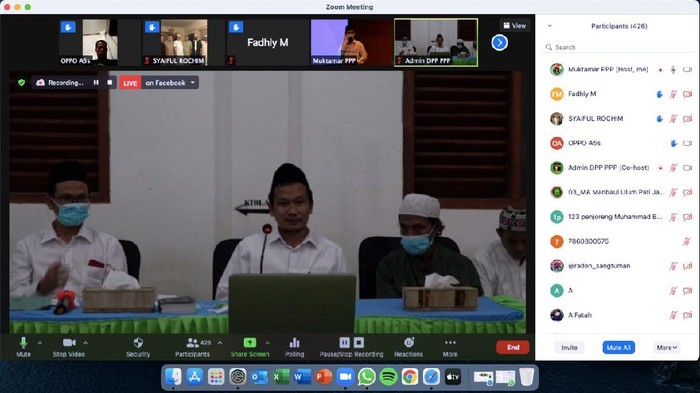Click the participant Search field
The height and width of the screenshot is (393, 700).
coord(618,47)
